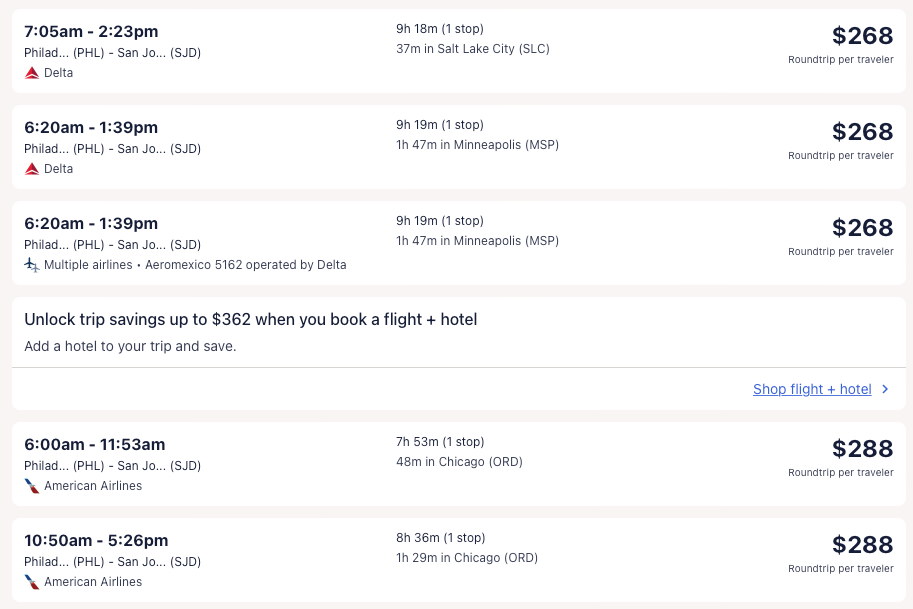Click Aeromexico 5162 operated by Delta text
The height and width of the screenshot is (609, 913).
click(246, 265)
